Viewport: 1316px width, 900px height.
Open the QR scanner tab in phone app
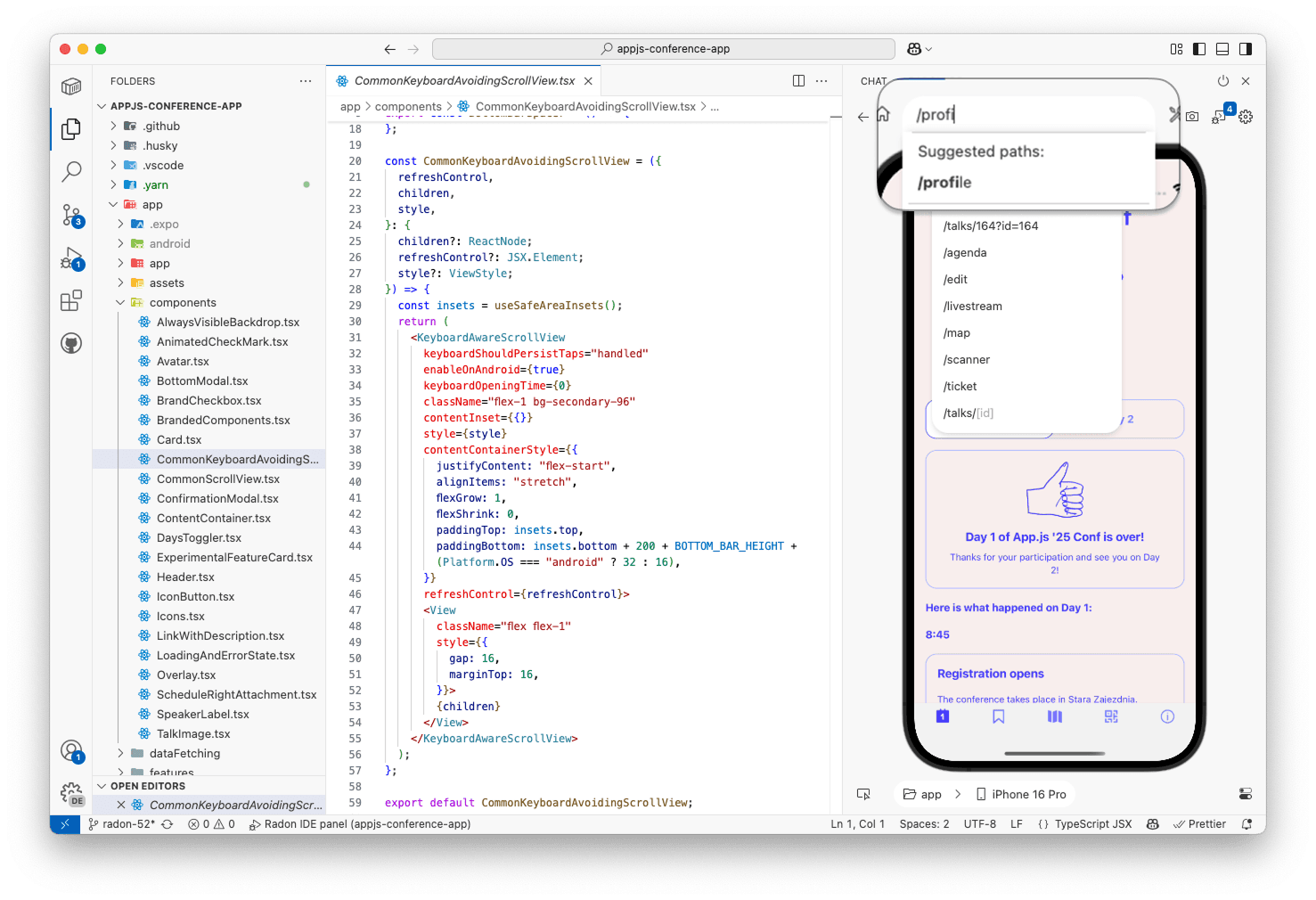(x=1111, y=716)
